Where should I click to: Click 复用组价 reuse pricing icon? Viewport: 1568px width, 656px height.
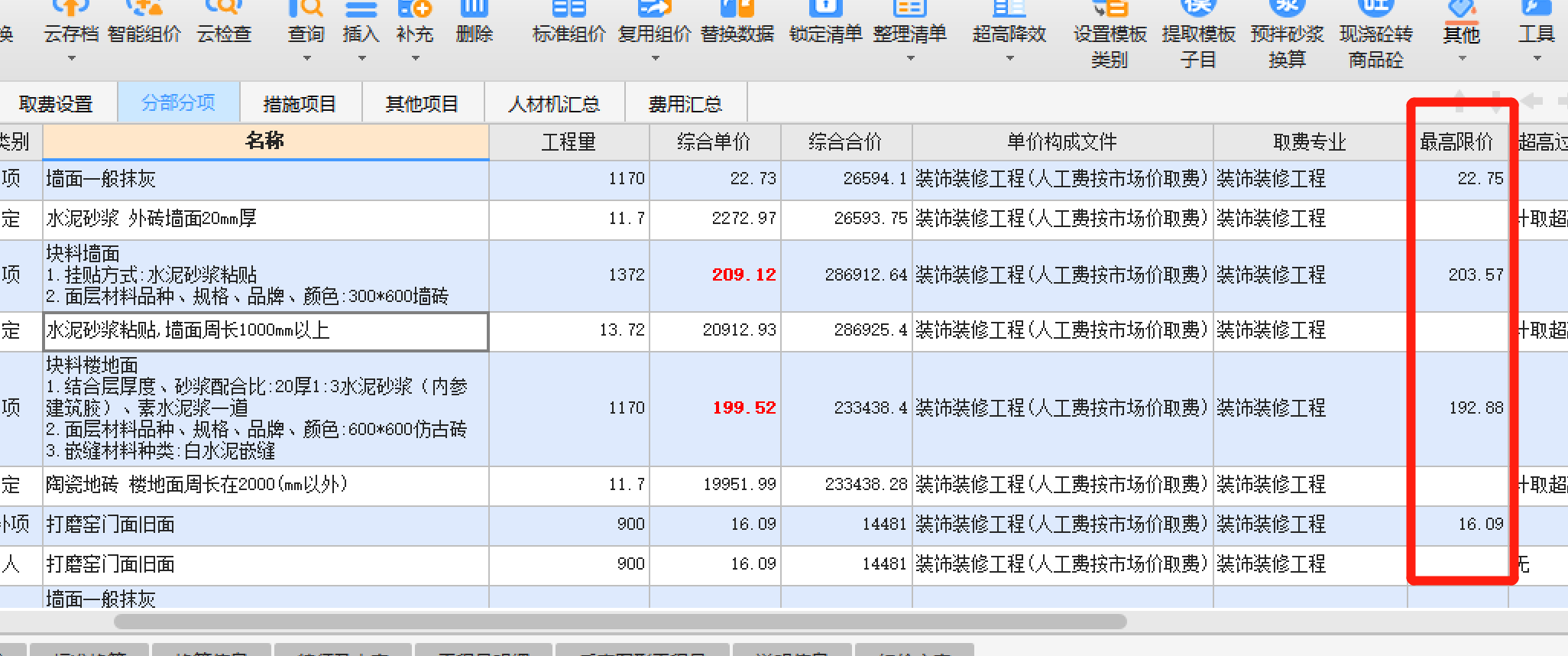click(655, 8)
